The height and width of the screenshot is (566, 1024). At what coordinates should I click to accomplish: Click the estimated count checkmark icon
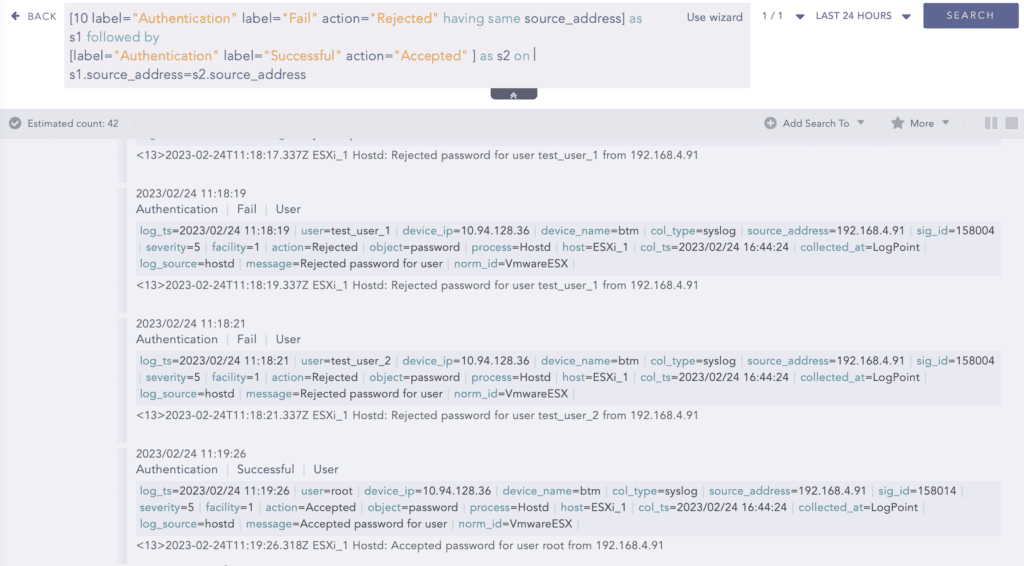pos(15,123)
